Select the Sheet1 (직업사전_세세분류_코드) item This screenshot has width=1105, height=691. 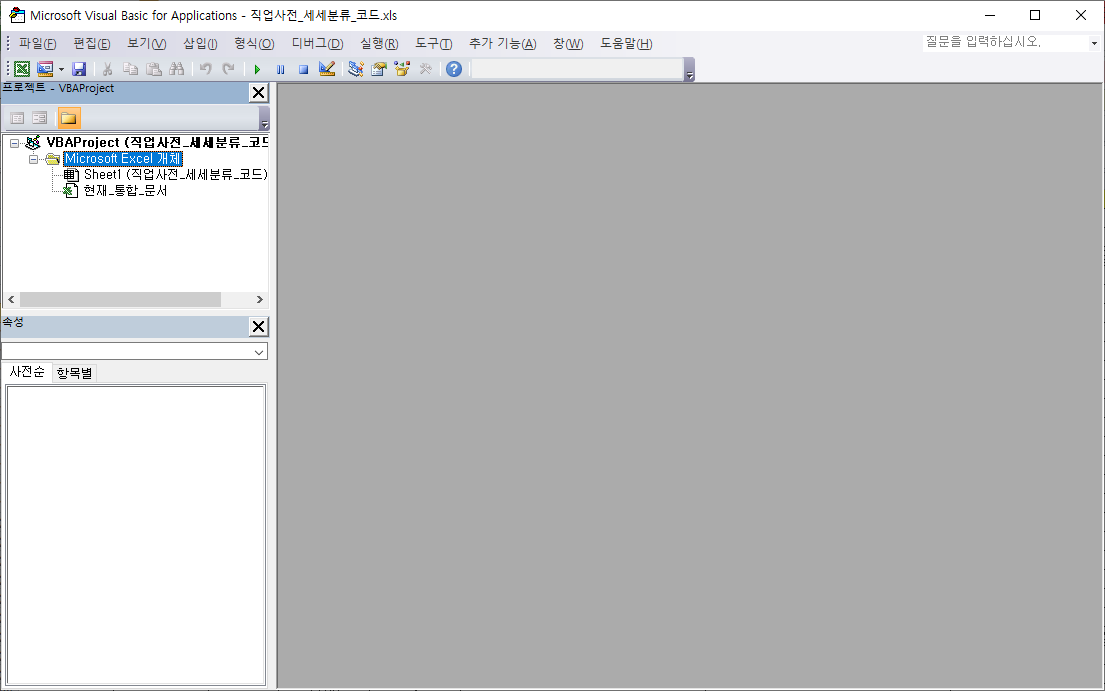pyautogui.click(x=175, y=175)
